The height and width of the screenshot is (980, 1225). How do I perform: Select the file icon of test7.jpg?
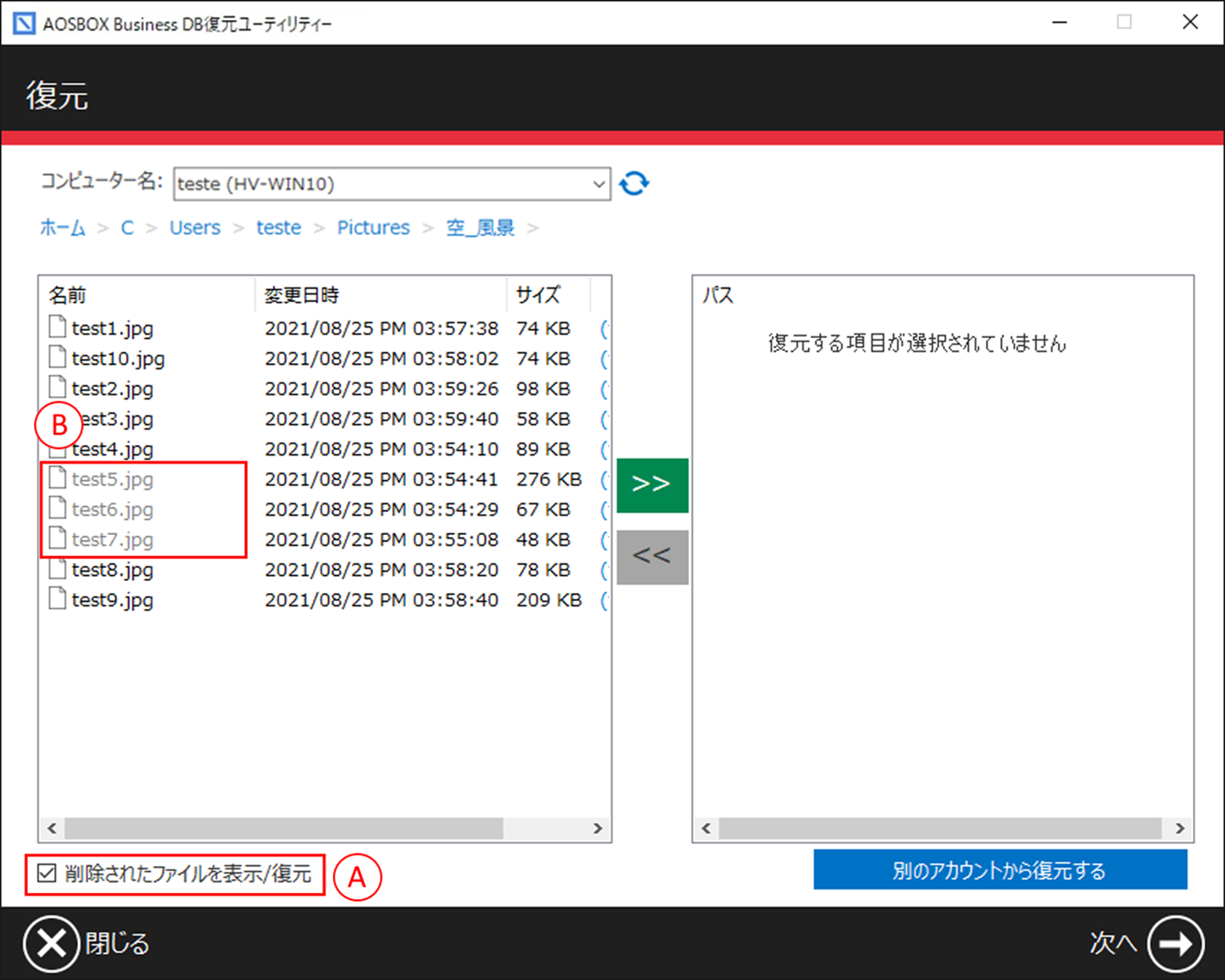58,538
